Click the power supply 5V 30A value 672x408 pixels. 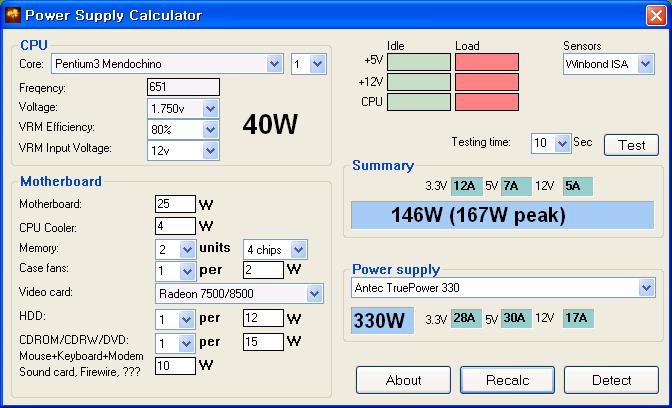[x=516, y=318]
